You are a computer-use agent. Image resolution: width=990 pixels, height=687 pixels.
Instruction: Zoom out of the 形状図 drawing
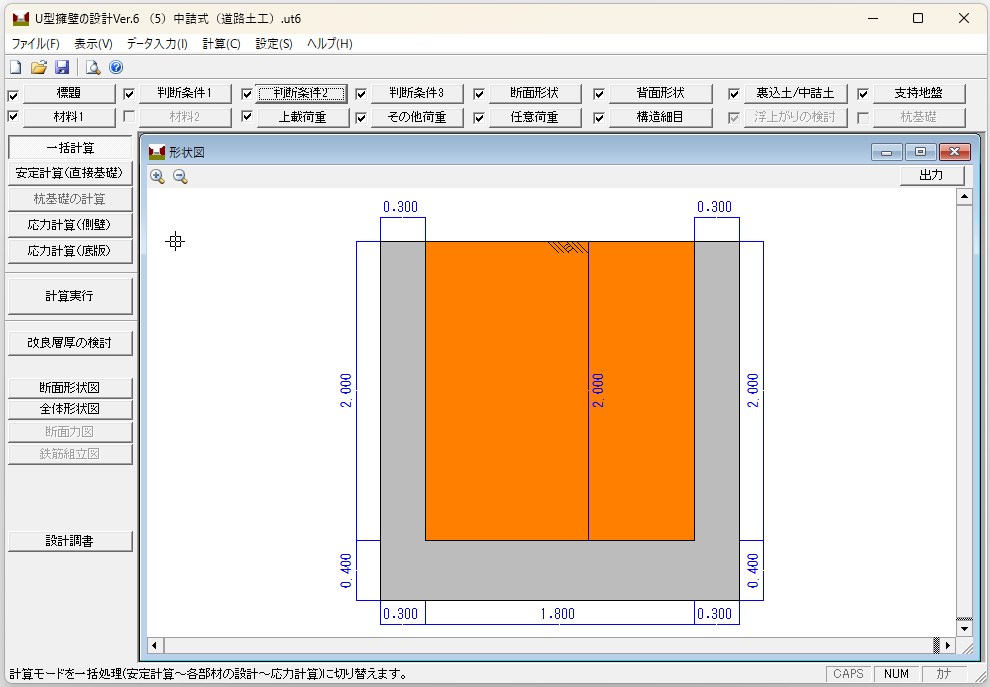point(180,176)
